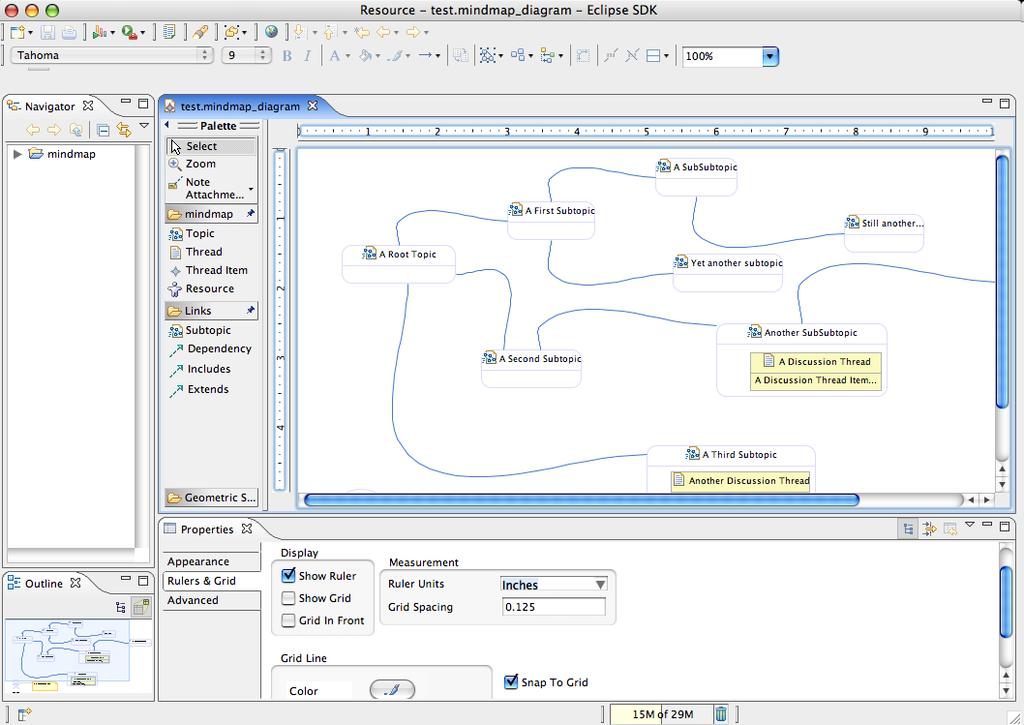The height and width of the screenshot is (725, 1024).
Task: Click the External Tools run icon
Action: point(129,31)
